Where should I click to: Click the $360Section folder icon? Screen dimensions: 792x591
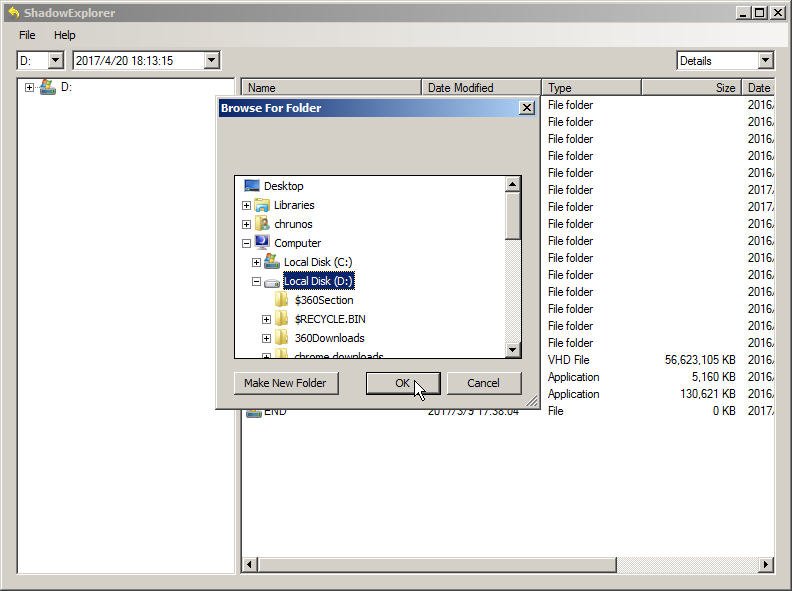281,300
